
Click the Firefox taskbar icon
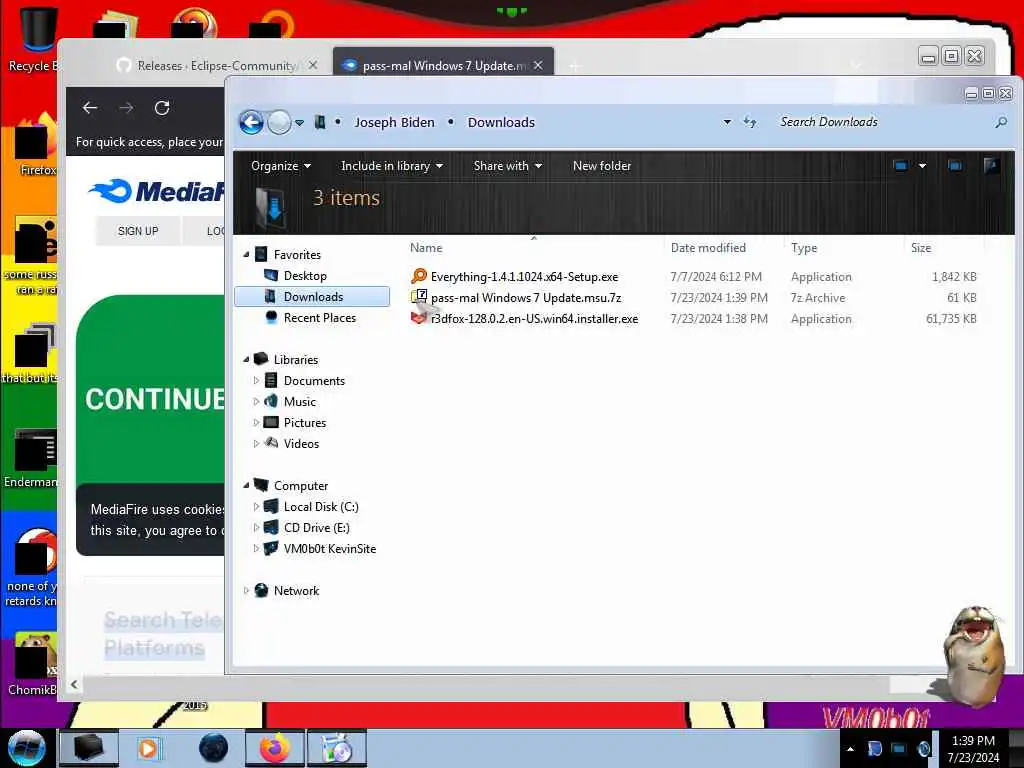click(275, 748)
